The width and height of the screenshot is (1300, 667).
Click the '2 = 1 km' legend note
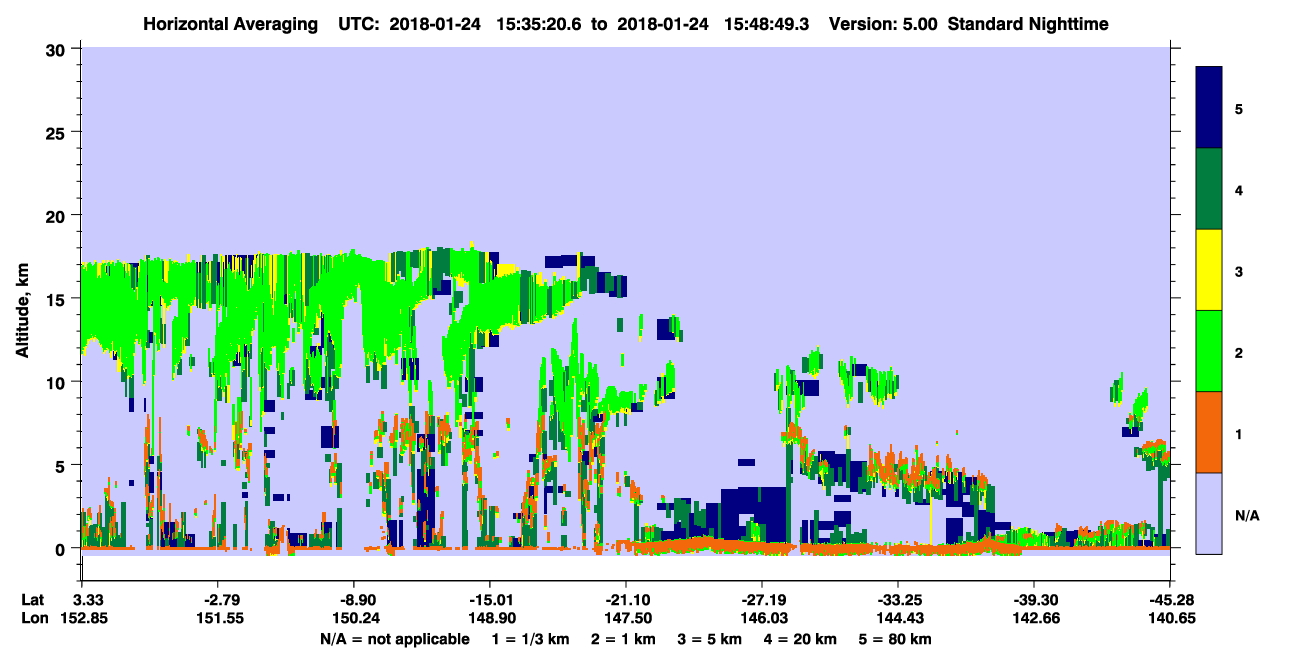(x=624, y=639)
